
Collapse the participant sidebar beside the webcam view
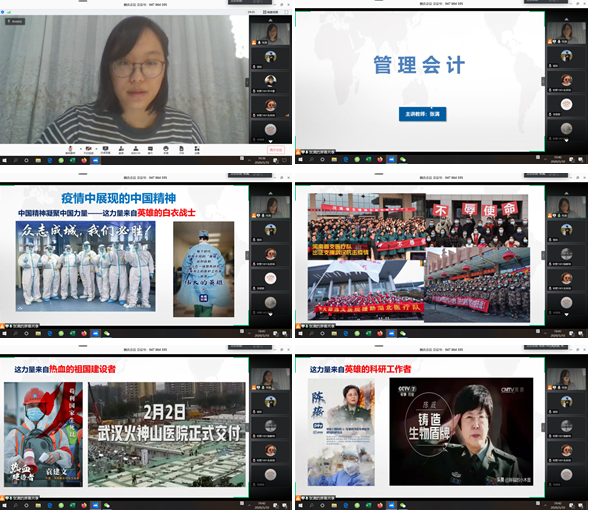(x=247, y=82)
